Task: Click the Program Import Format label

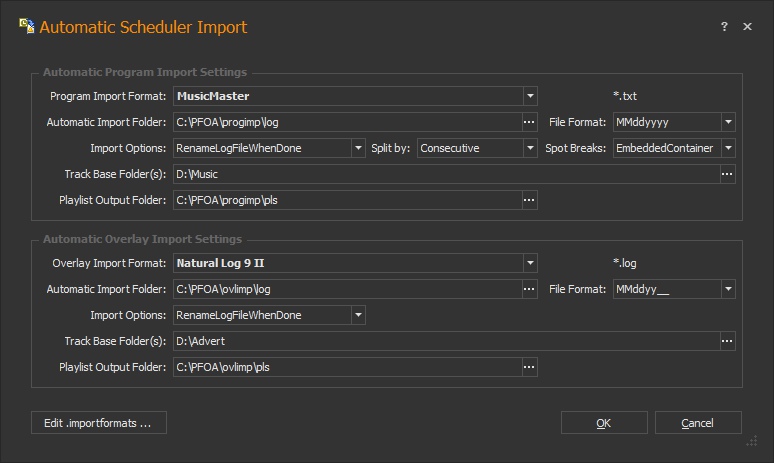Action: pos(108,96)
